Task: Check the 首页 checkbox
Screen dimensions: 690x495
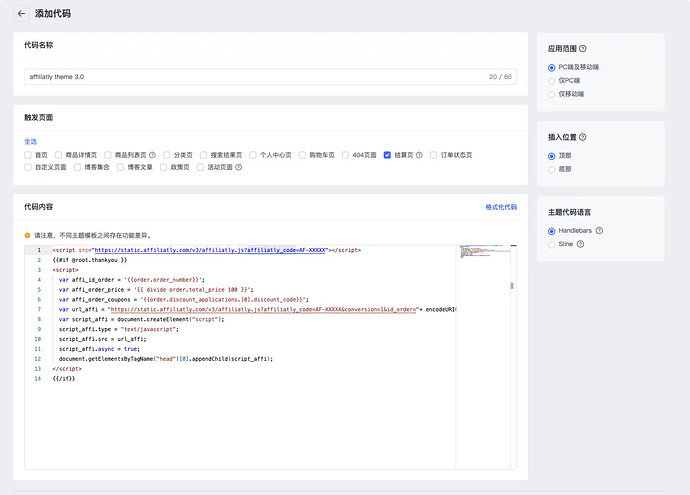Action: point(28,155)
